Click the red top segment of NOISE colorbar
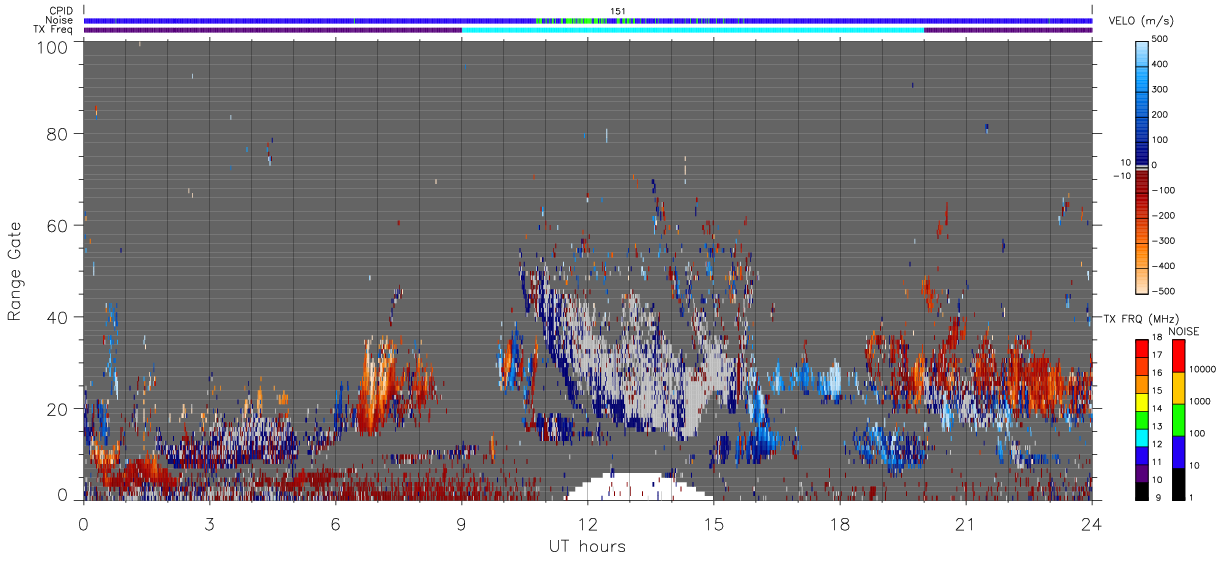This screenshot has width=1228, height=567. tap(1177, 356)
